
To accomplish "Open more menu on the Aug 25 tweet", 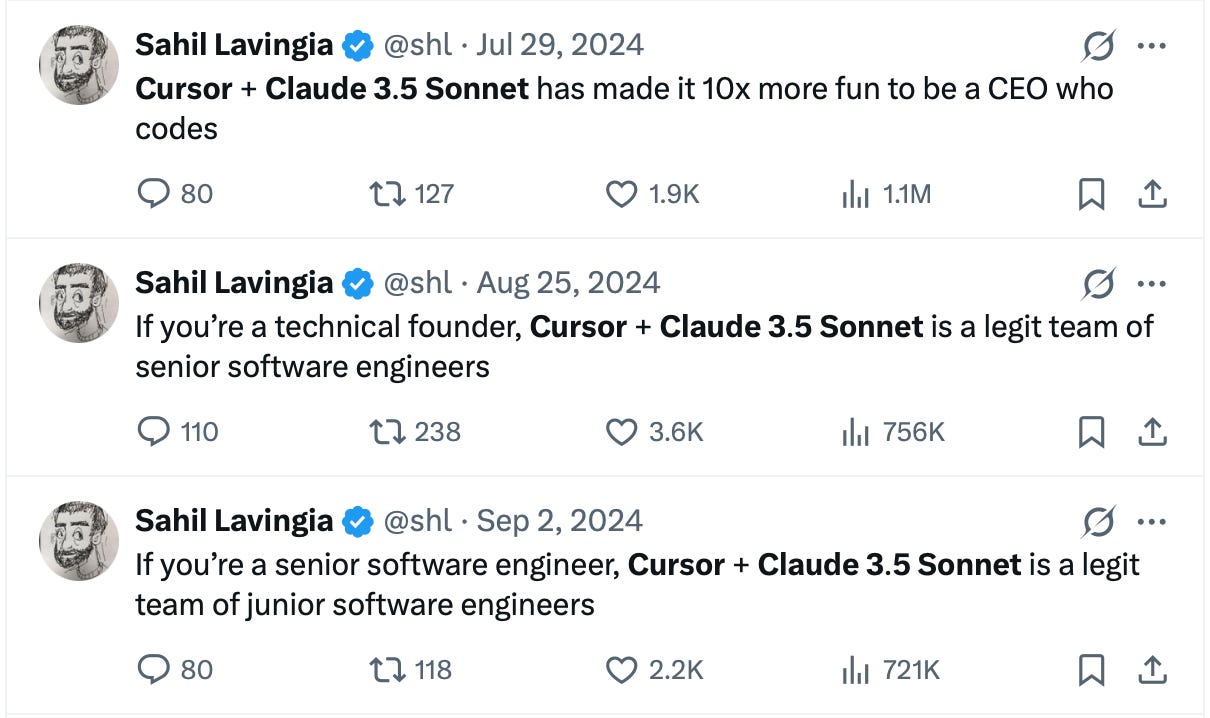I will tap(1151, 284).
